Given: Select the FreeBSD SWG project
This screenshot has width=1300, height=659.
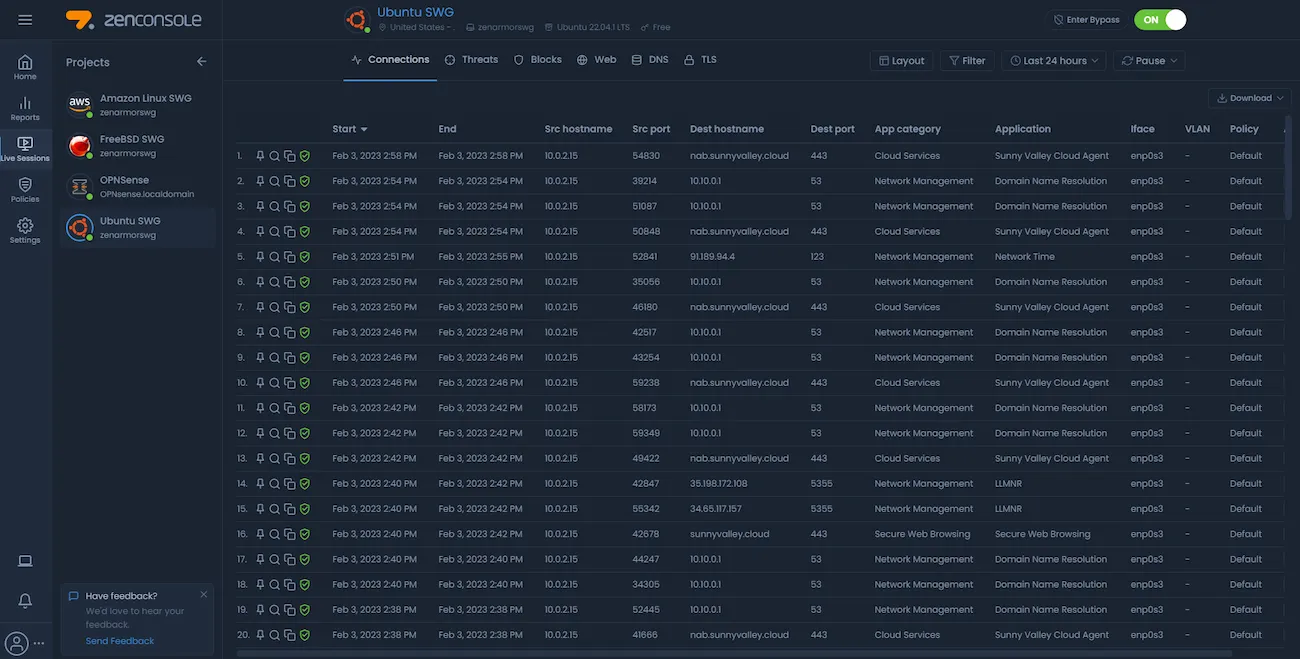Looking at the screenshot, I should [x=138, y=146].
